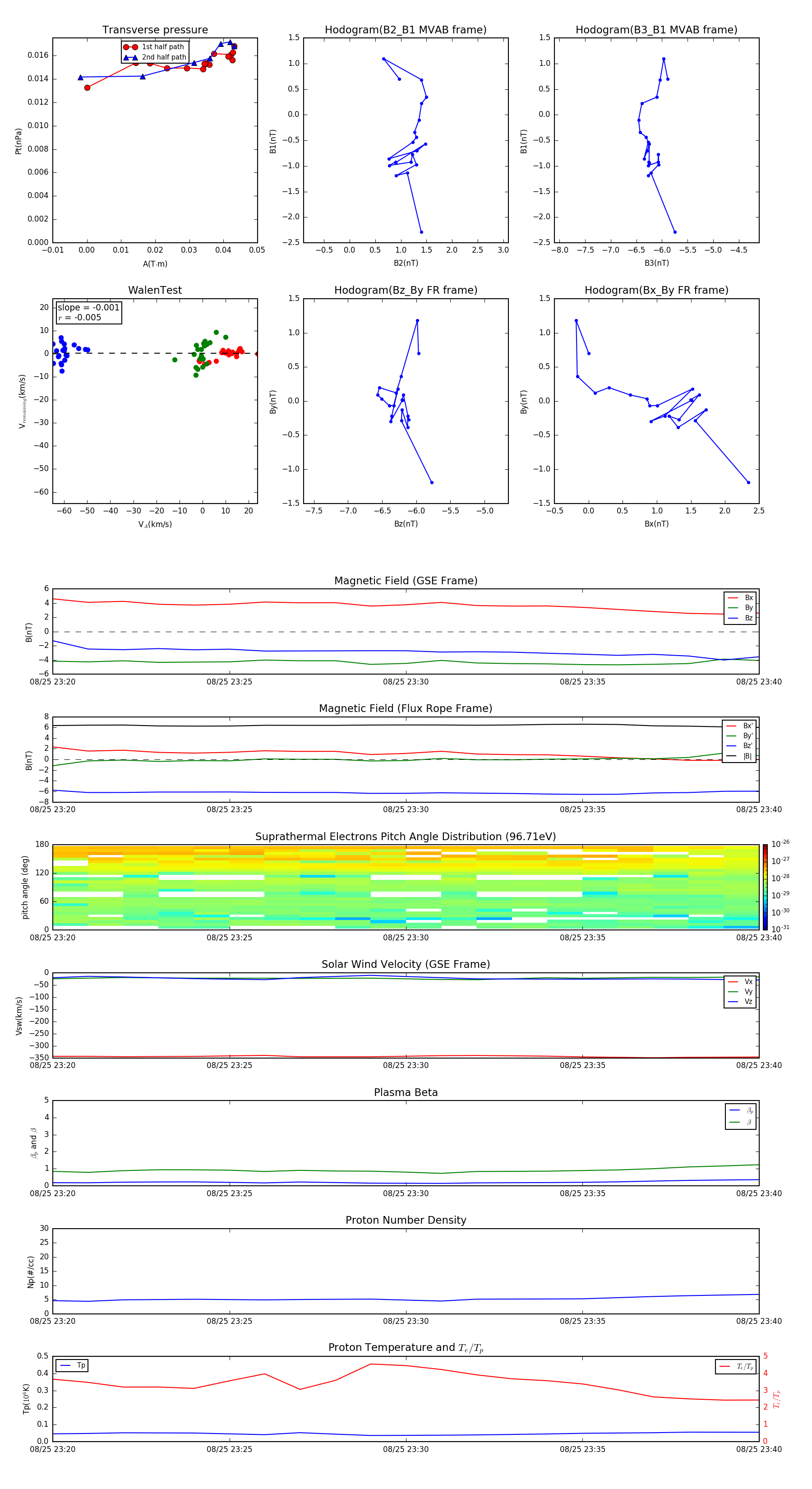This screenshot has height=1489, width=812.
Task: Click the 08/25 23:25 tick under Proton Number Density
Action: coord(230,1321)
